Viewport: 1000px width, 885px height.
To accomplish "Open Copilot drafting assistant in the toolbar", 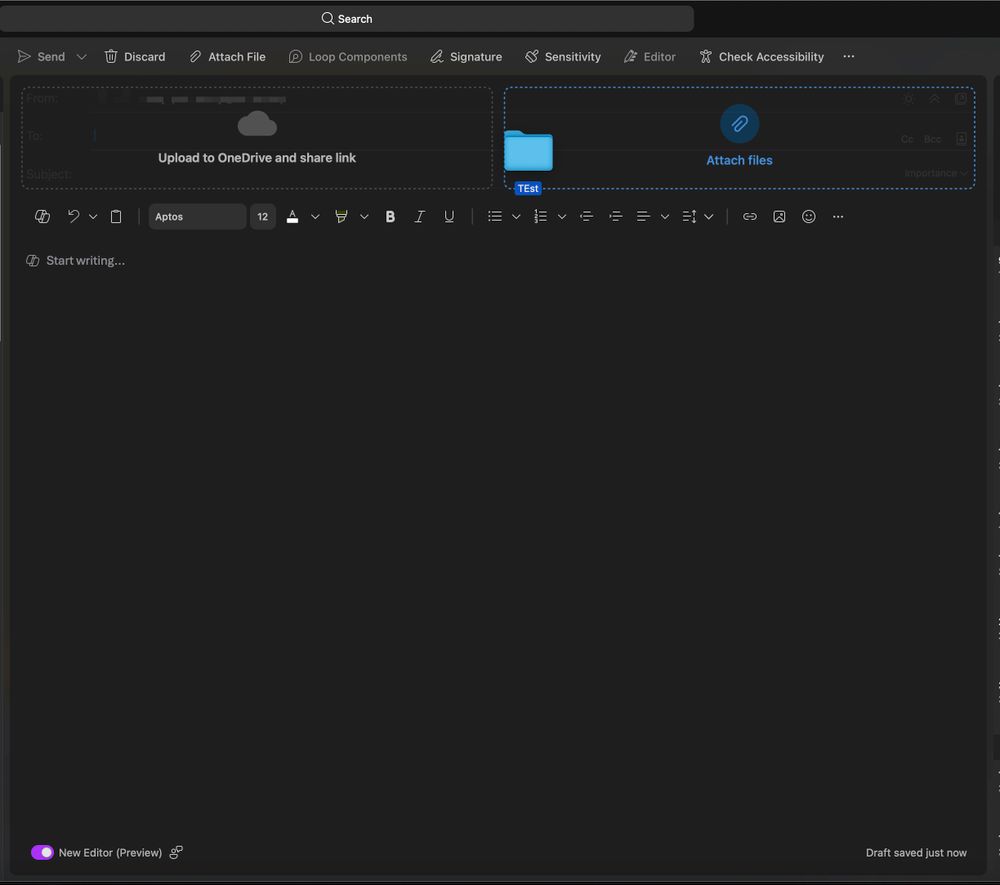I will pyautogui.click(x=42, y=216).
